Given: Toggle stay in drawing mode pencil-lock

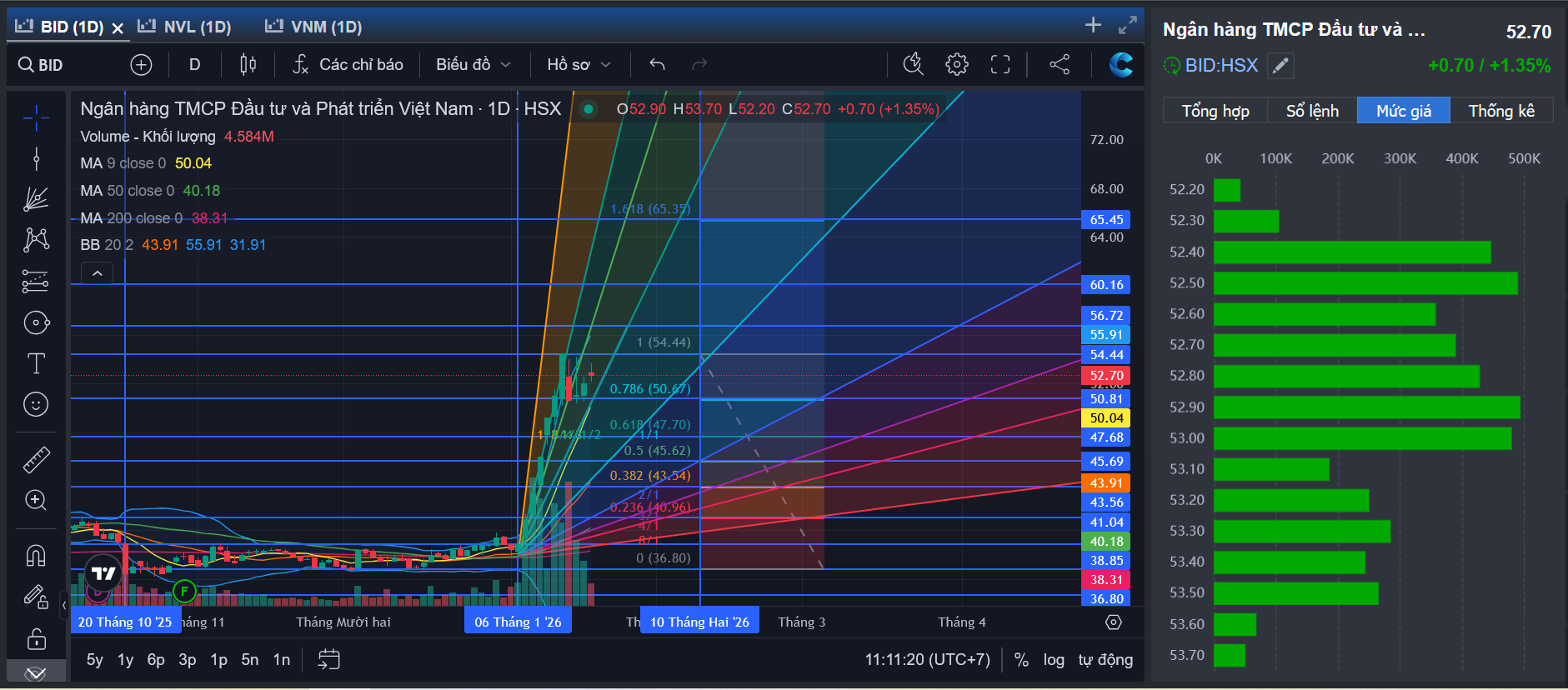Looking at the screenshot, I should [x=36, y=597].
